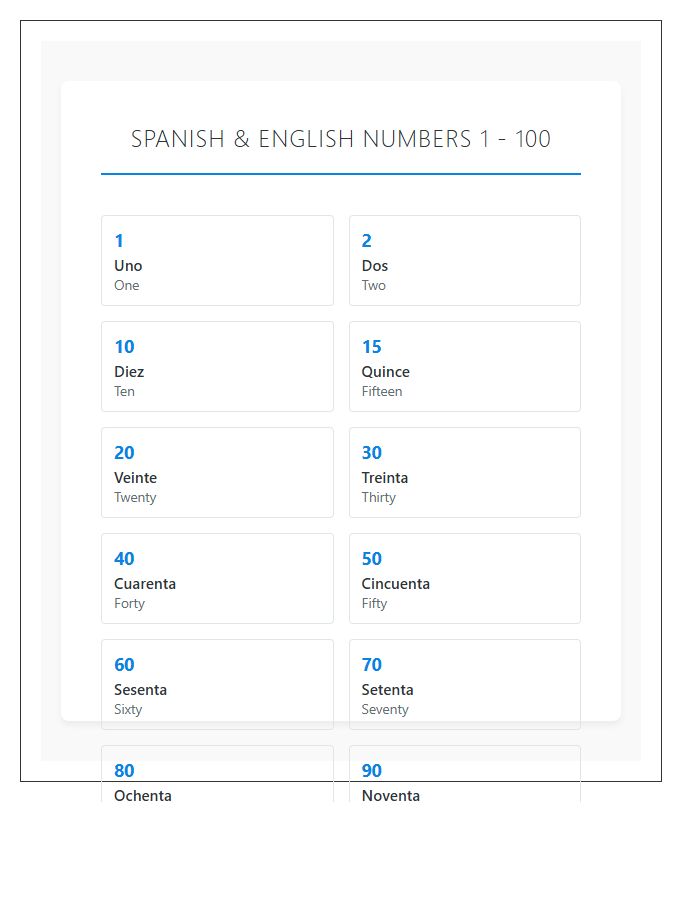Select the number 20 card number
This screenshot has height=900, width=700.
[x=125, y=453]
